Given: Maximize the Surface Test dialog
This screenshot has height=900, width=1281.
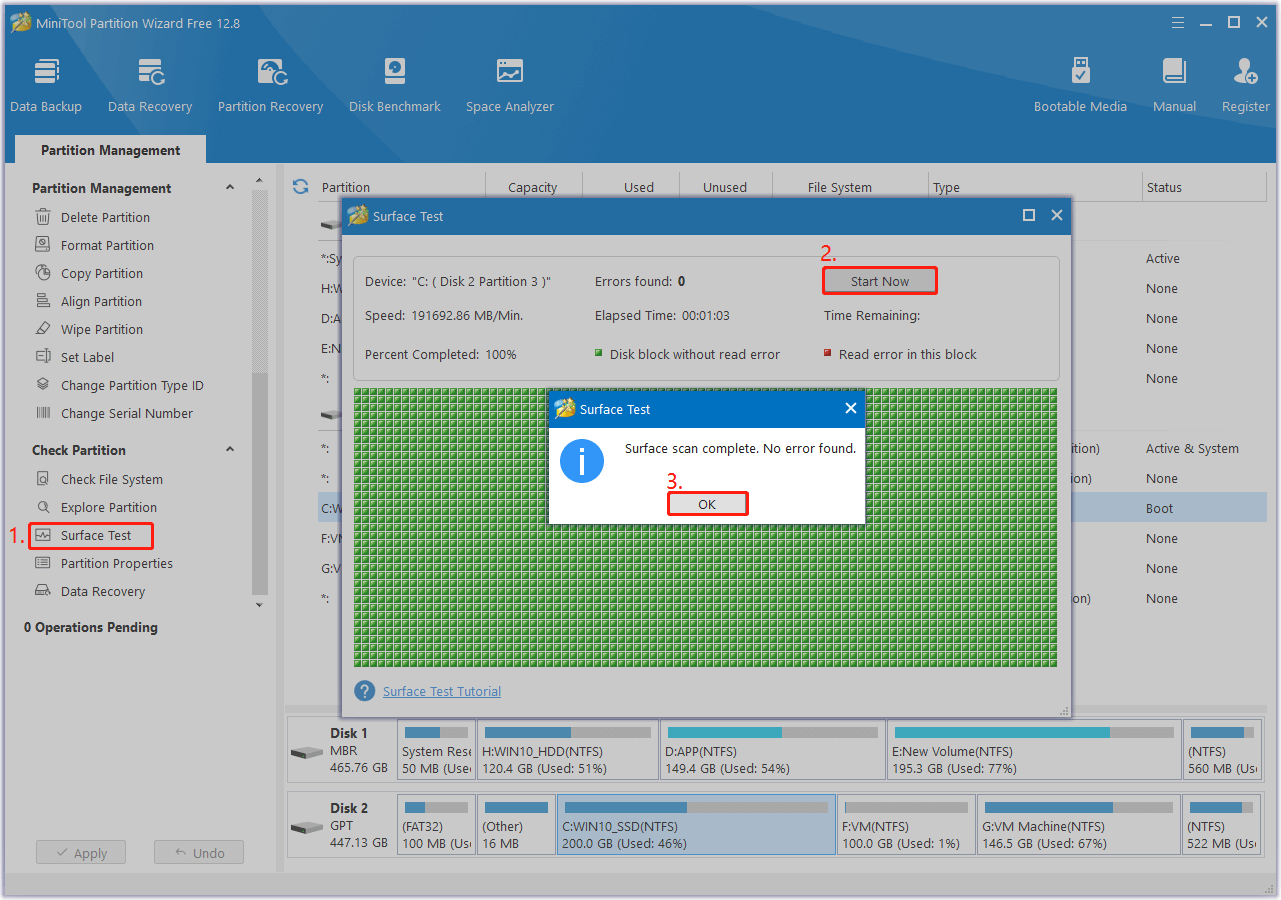Looking at the screenshot, I should (x=1029, y=215).
